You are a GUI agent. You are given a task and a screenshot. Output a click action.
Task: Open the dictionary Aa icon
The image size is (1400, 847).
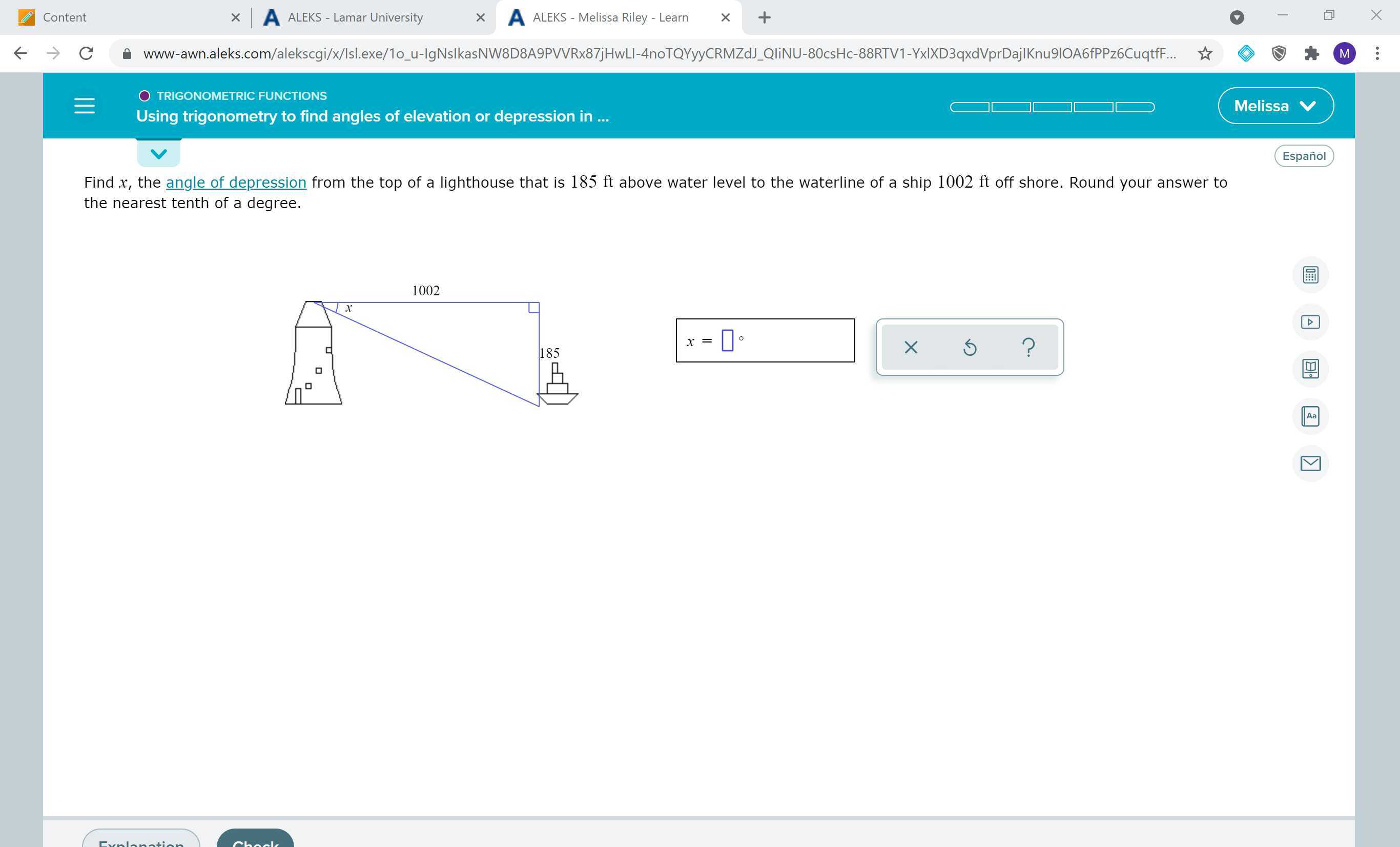coord(1310,416)
